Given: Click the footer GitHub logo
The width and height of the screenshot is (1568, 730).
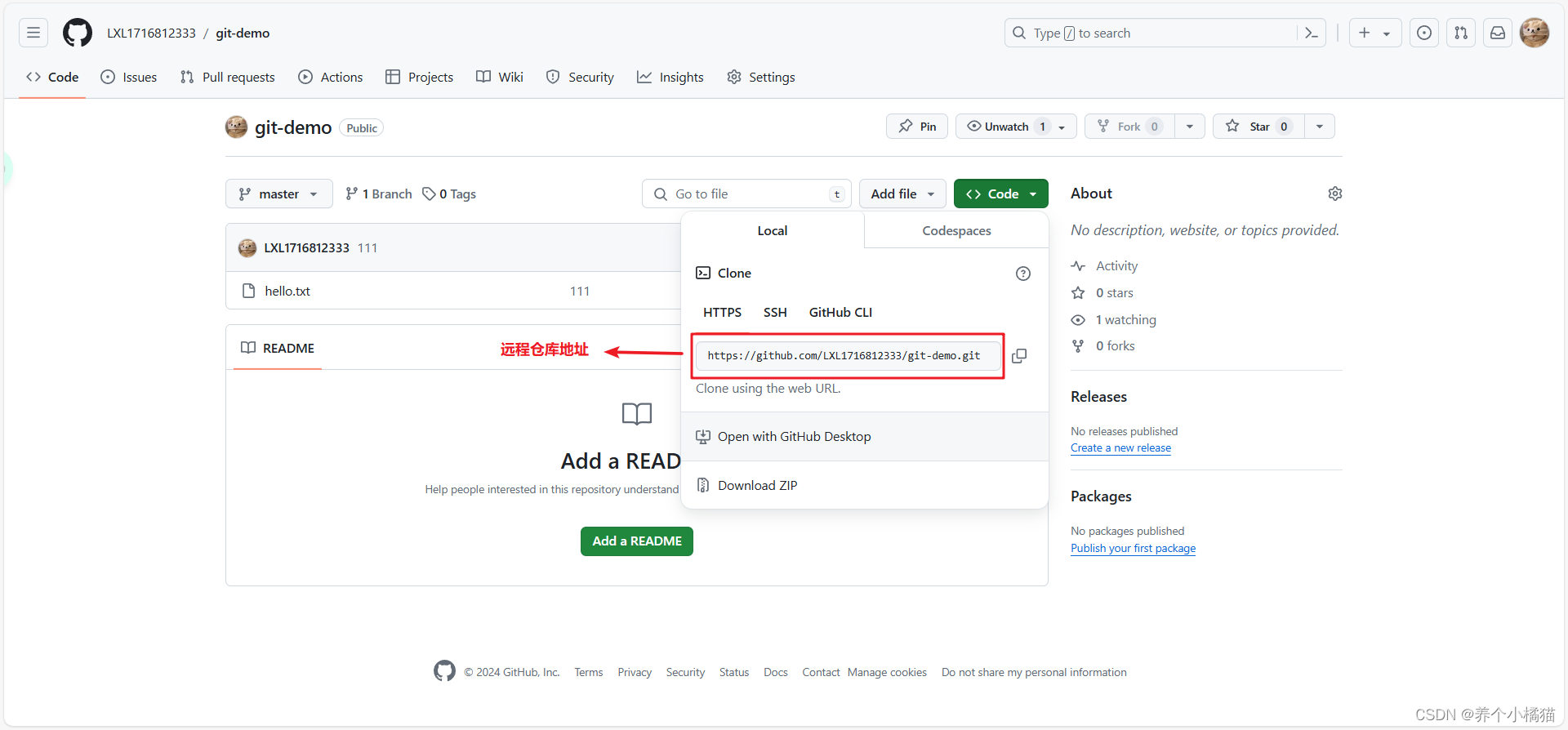Looking at the screenshot, I should (x=444, y=671).
